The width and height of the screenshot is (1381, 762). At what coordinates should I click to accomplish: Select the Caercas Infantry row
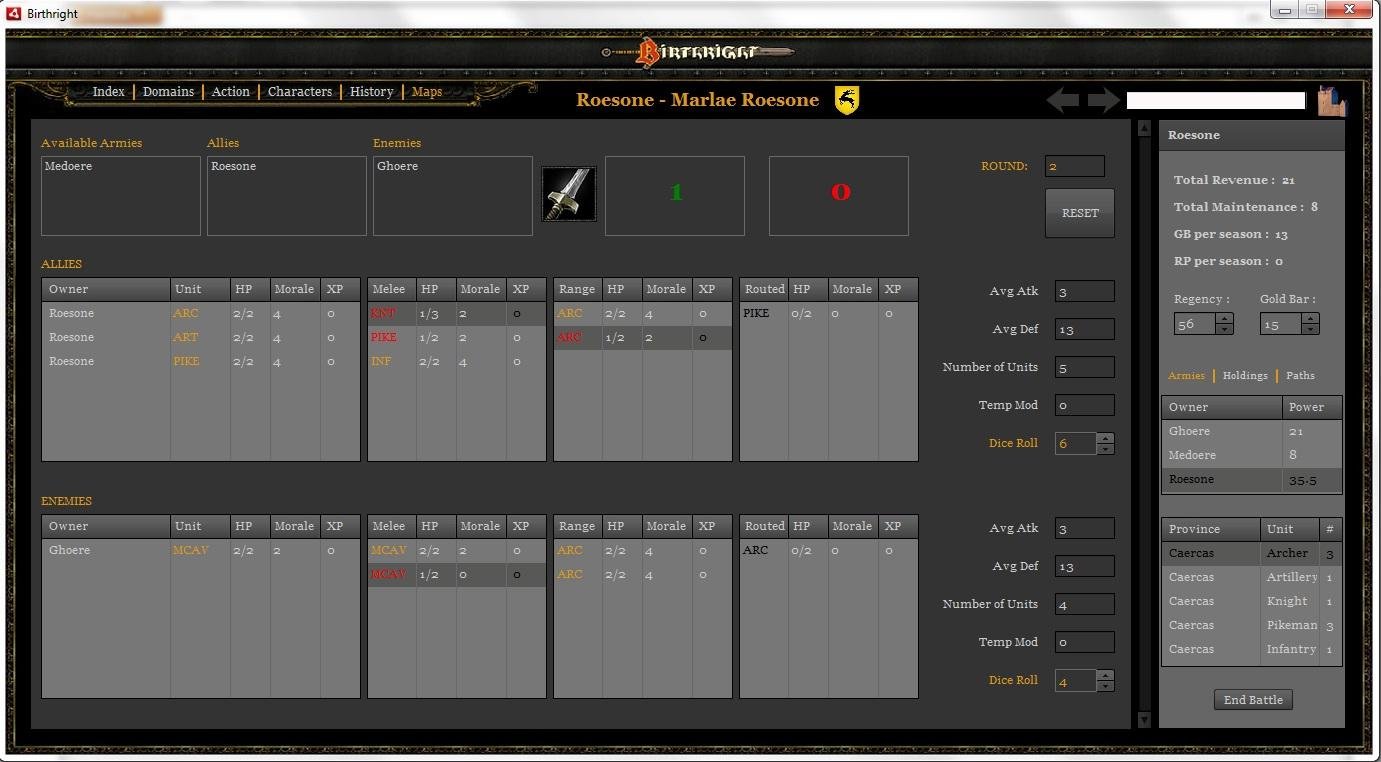click(1252, 649)
